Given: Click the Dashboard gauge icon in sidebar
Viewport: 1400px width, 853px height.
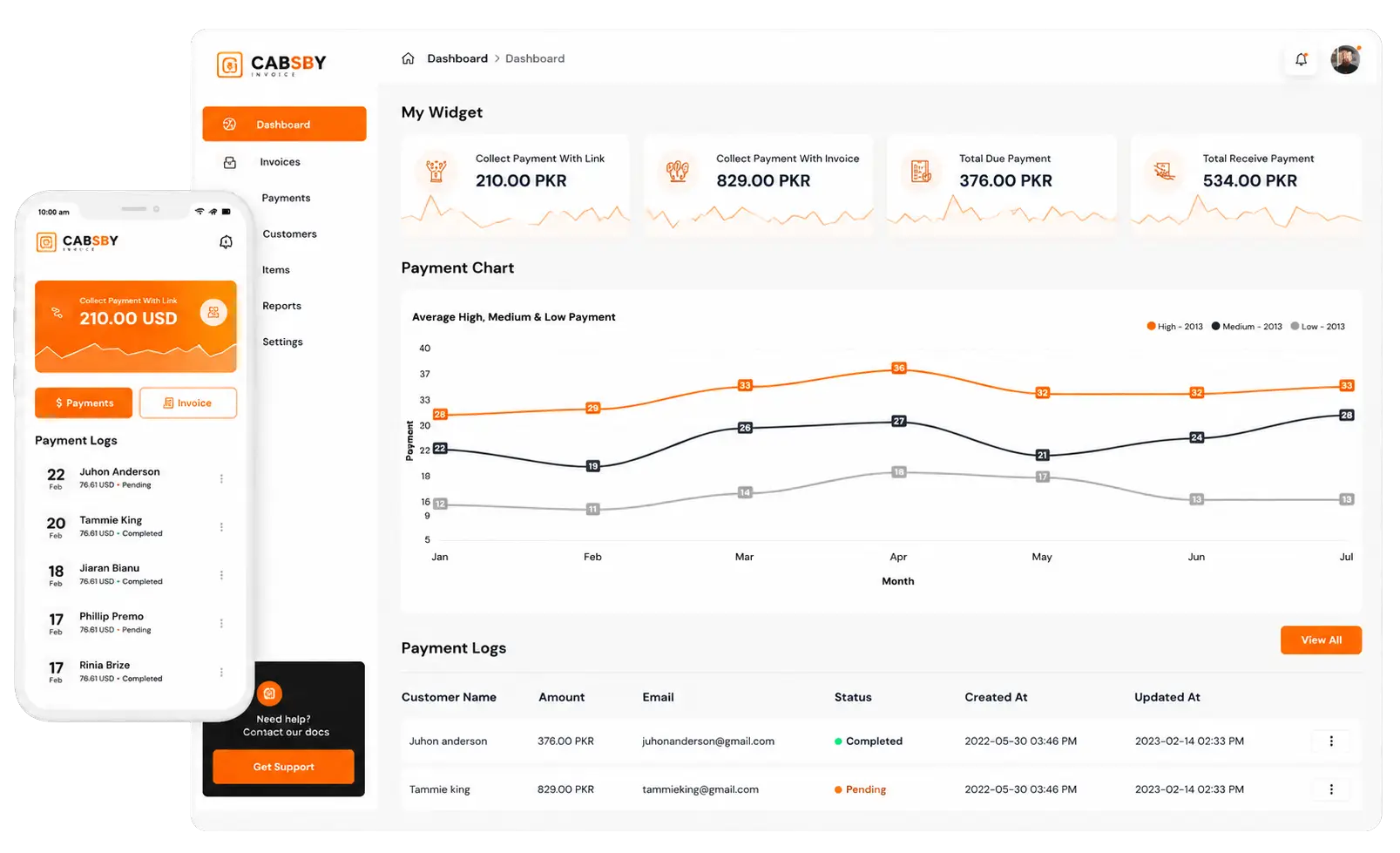Looking at the screenshot, I should (230, 125).
